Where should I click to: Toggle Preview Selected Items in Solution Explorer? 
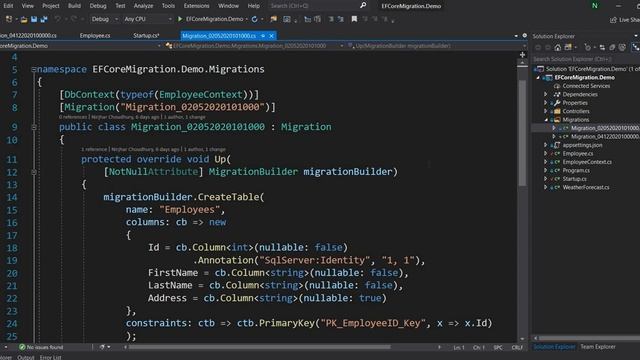(636, 48)
